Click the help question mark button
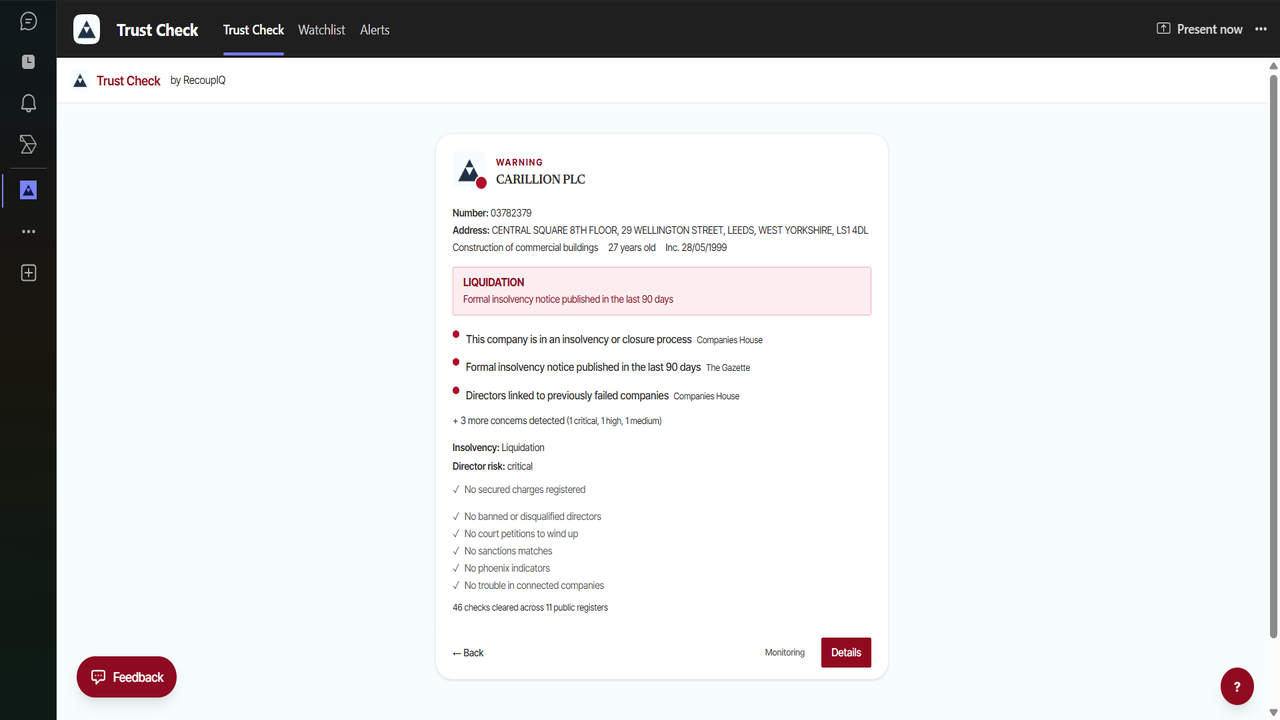Screen dimensions: 1280x720 point(1237,687)
